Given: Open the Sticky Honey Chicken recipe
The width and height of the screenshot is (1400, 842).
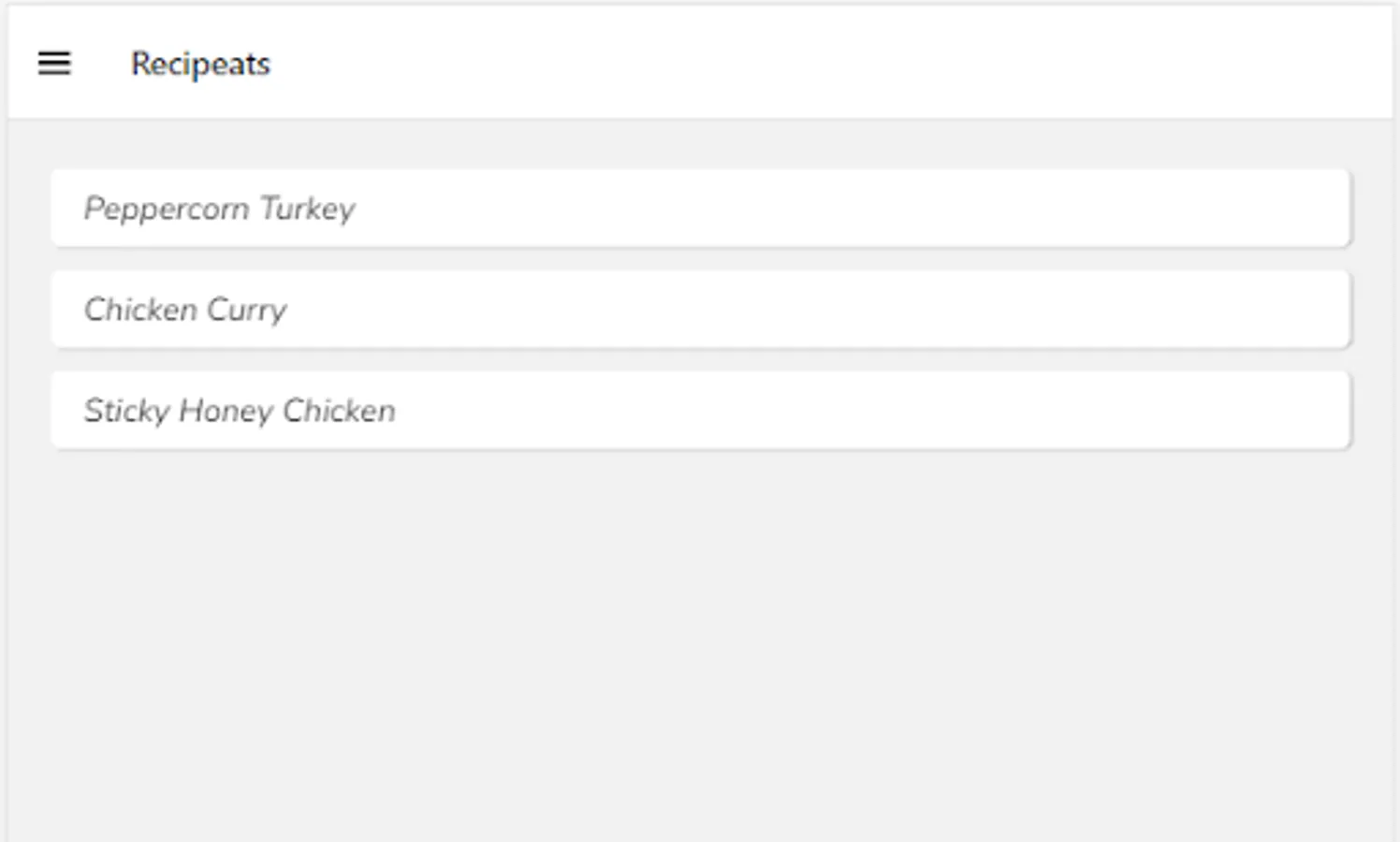Looking at the screenshot, I should (701, 410).
